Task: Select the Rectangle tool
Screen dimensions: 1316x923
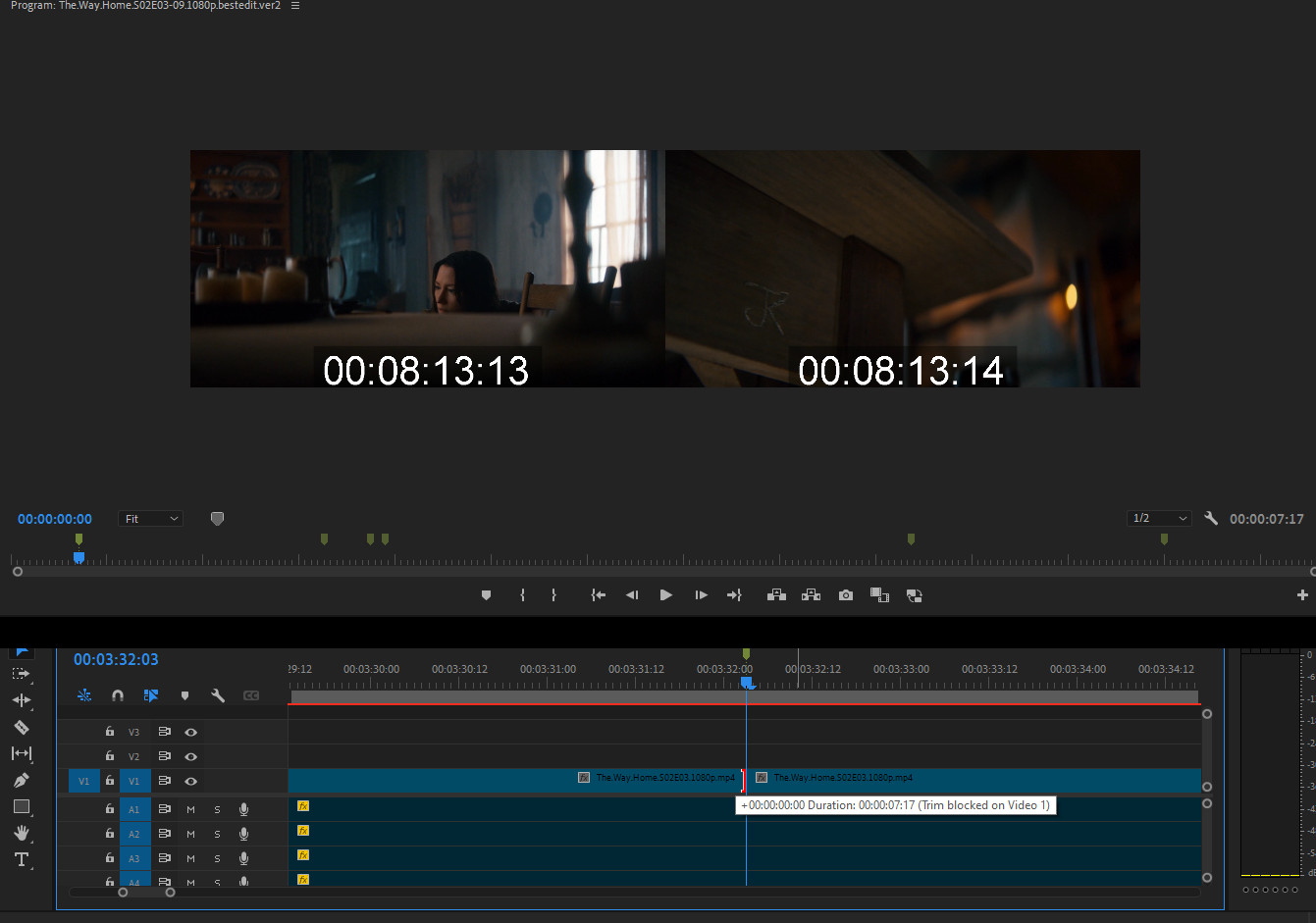Action: click(x=21, y=806)
